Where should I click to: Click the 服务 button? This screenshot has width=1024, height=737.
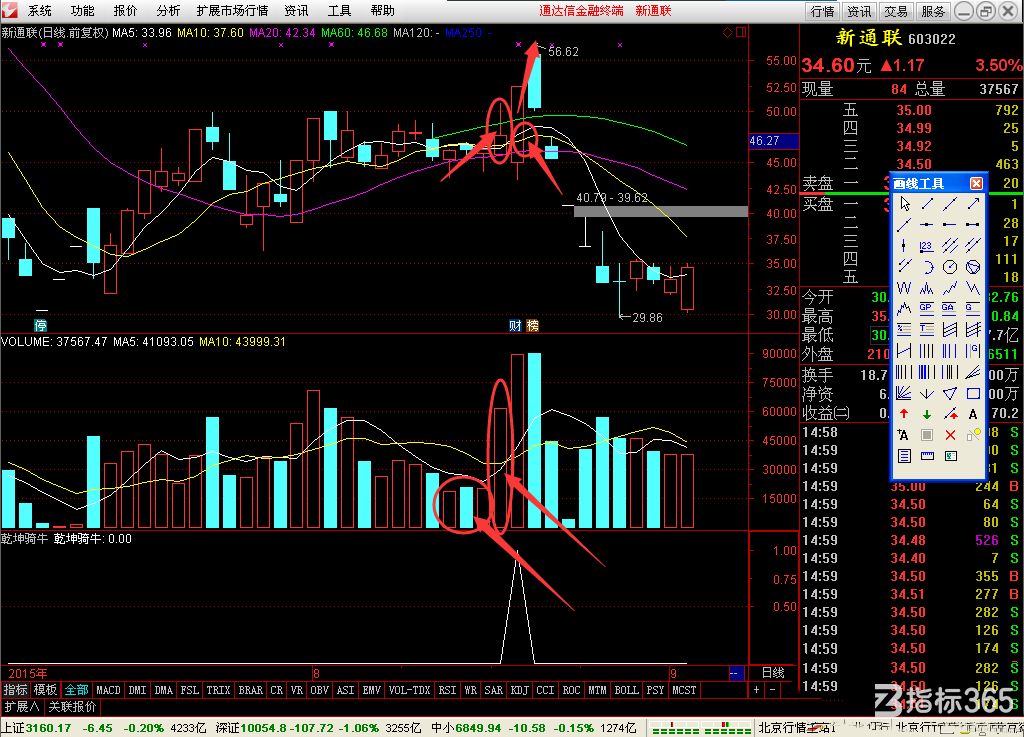pos(933,11)
